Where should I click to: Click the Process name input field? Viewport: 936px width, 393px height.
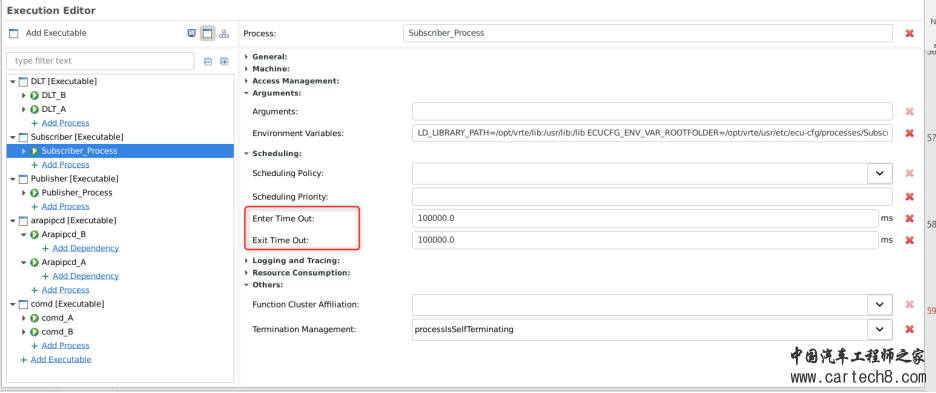tap(648, 33)
